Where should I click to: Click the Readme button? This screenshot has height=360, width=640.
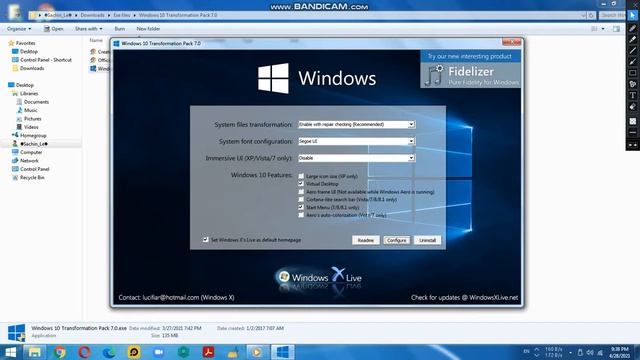[x=366, y=240]
